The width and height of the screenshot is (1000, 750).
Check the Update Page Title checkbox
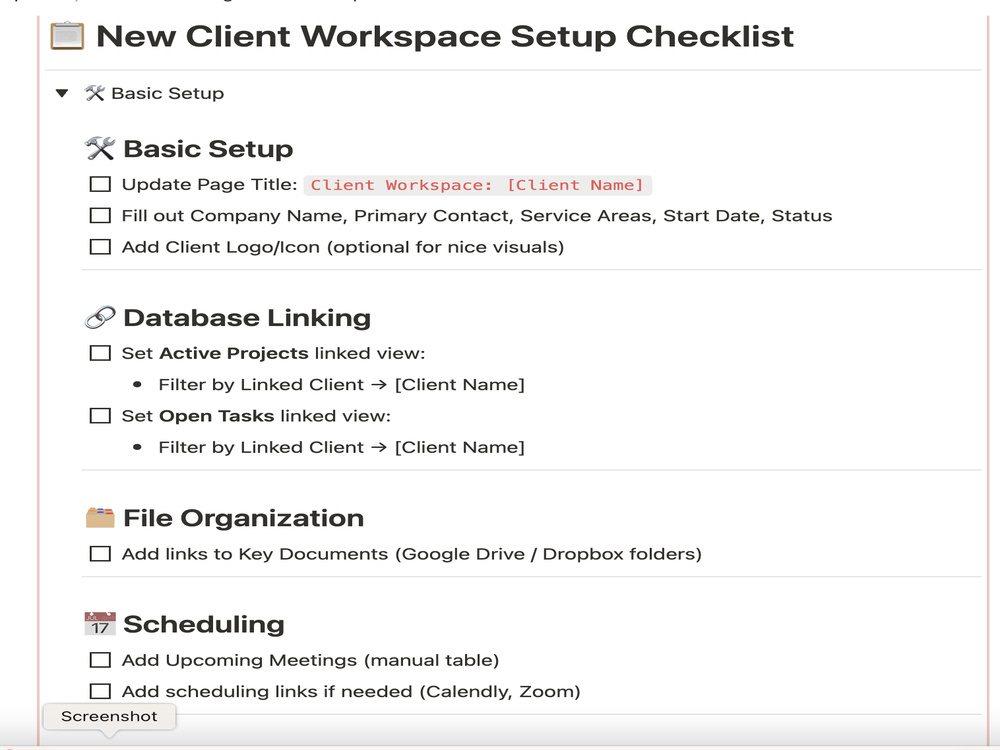[100, 184]
